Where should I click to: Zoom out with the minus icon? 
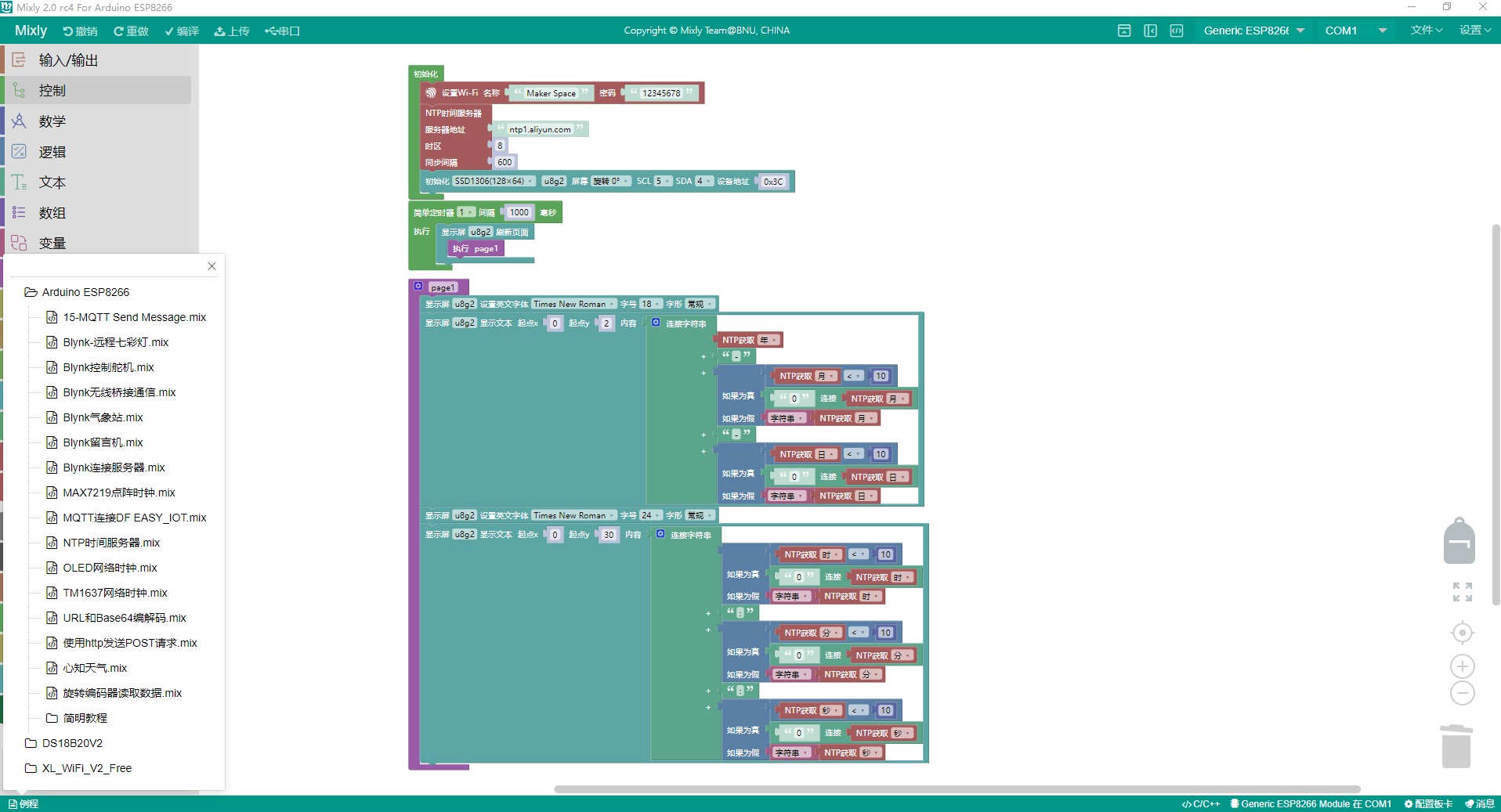coord(1463,693)
